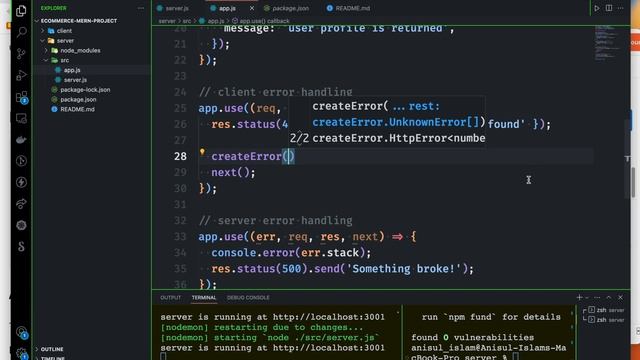The image size is (640, 360).
Task: Open the Remote Explorer monitor icon
Action: [21, 118]
